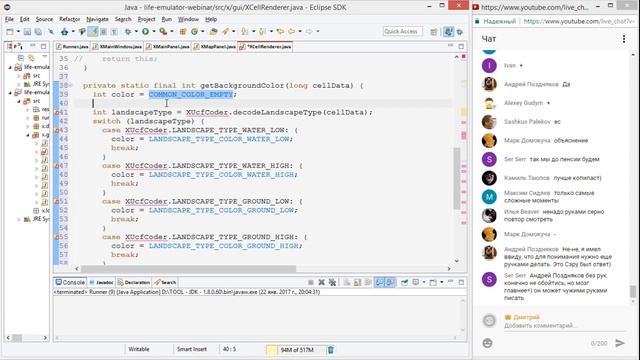Screen dimensions: 640x360
Task: Switch to the Search view tab
Action: [x=165, y=282]
